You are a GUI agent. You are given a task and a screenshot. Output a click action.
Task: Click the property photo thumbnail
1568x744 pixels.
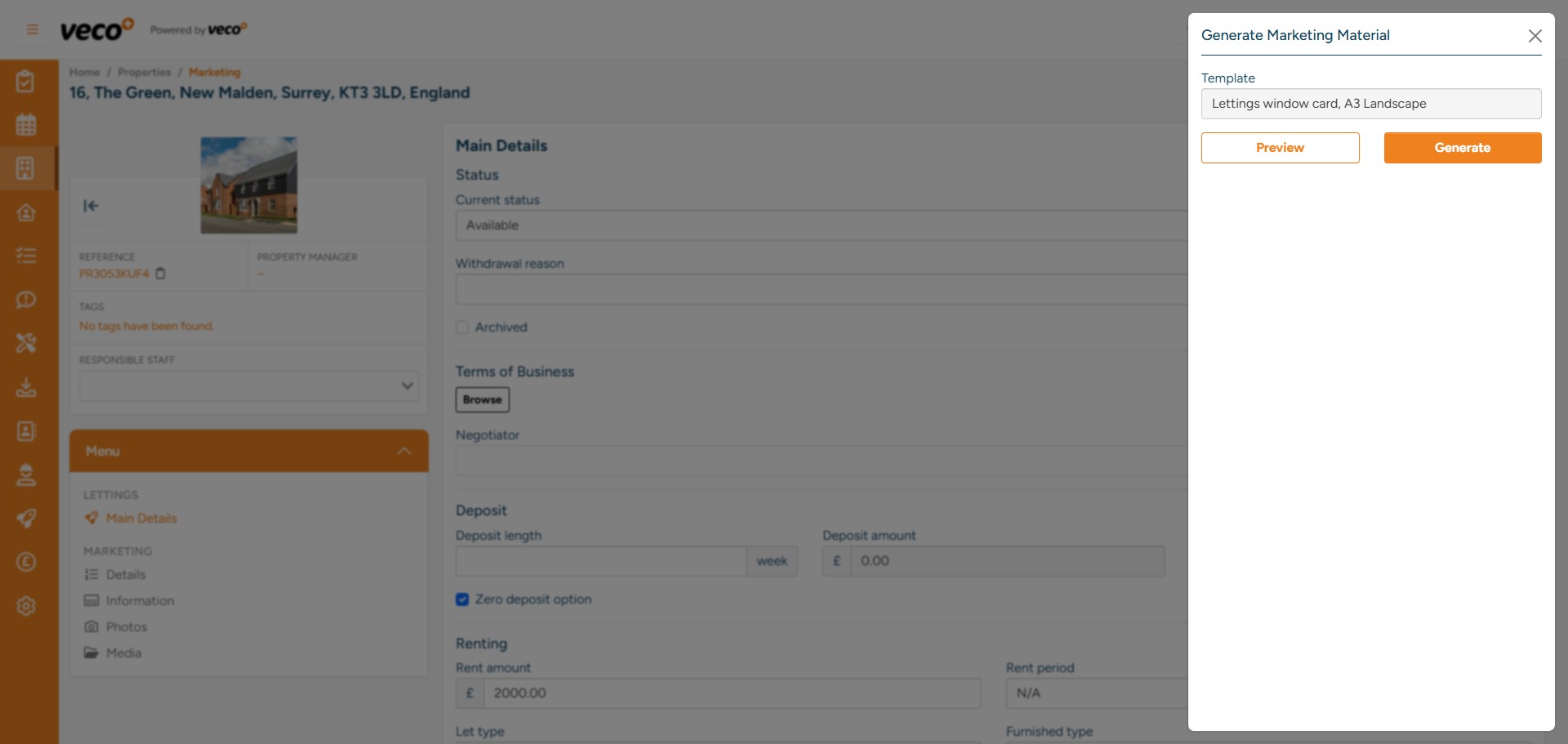point(248,185)
